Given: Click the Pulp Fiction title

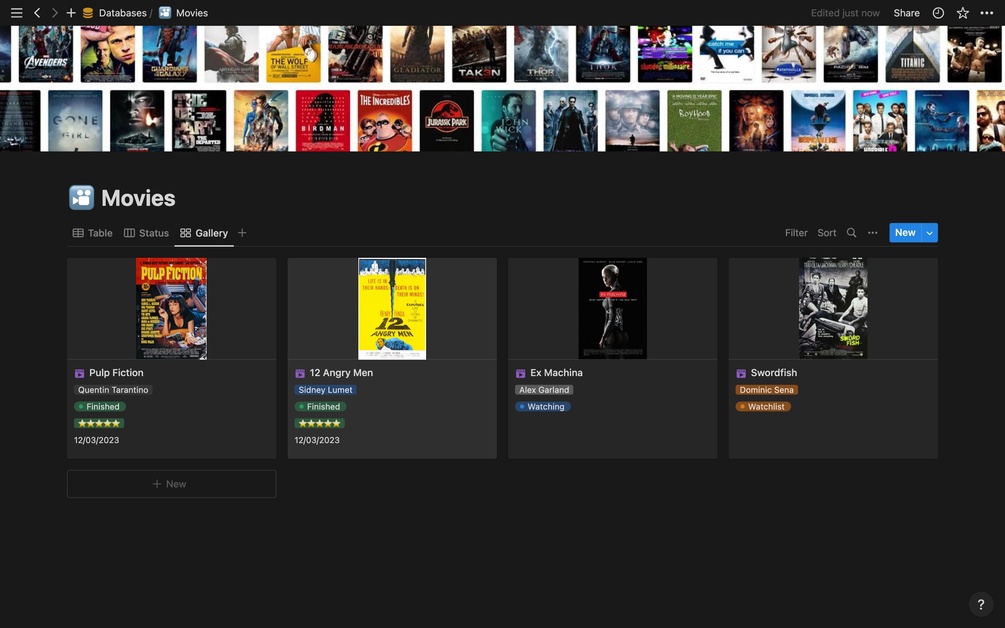Looking at the screenshot, I should 116,372.
